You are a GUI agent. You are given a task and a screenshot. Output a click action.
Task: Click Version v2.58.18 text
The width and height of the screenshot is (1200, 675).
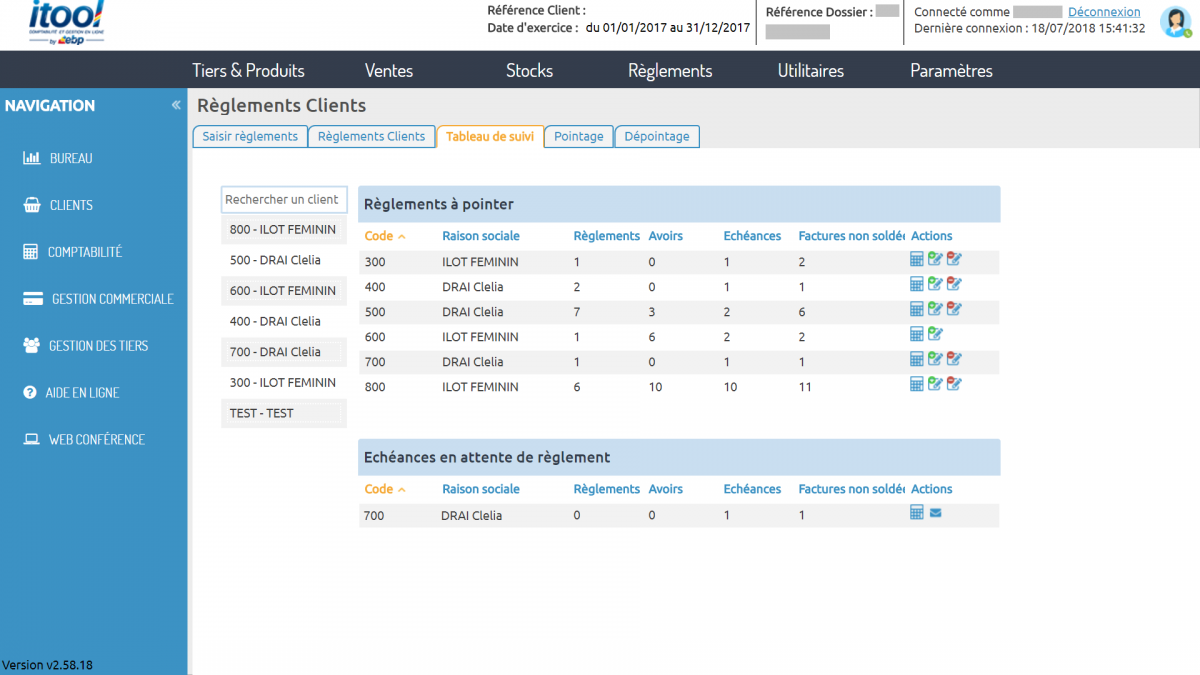coord(47,665)
